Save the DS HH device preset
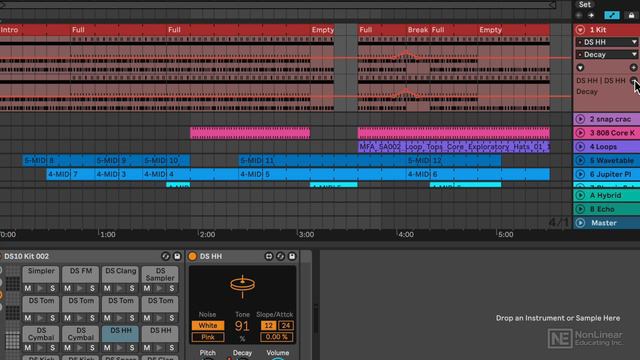This screenshot has height=360, width=640. pos(292,256)
